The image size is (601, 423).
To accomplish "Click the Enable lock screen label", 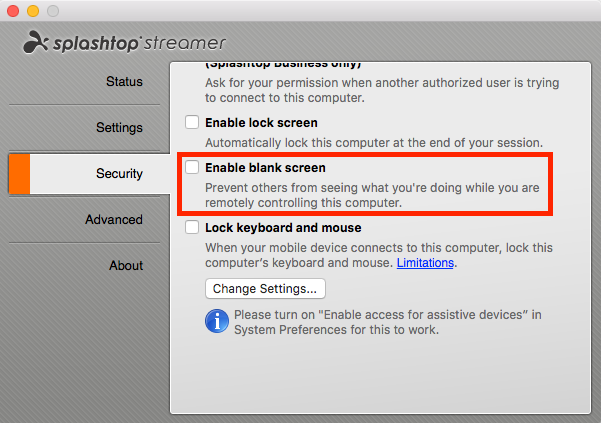I will tap(261, 123).
